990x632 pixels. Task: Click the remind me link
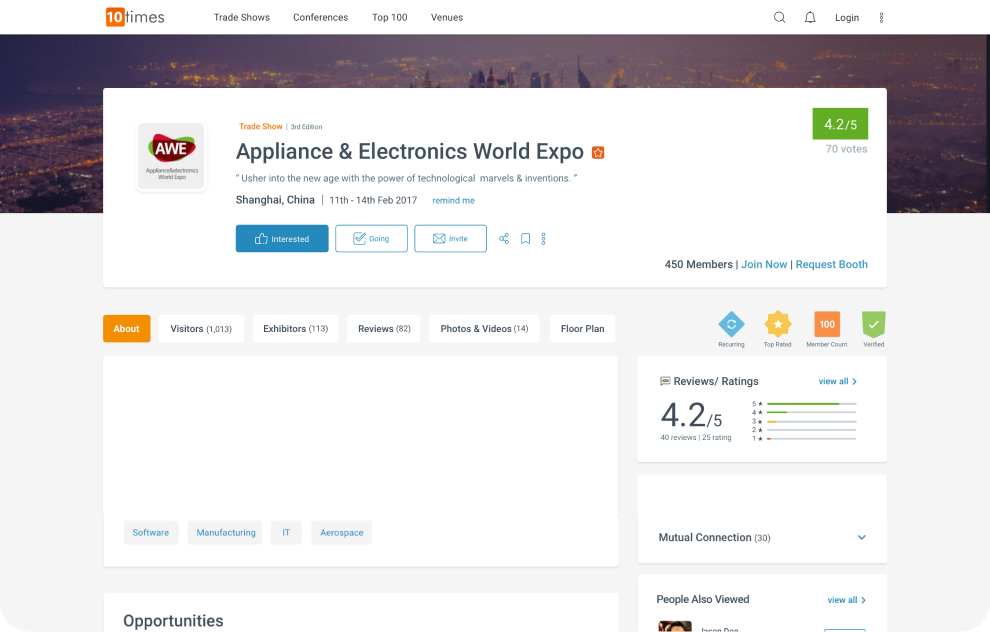pyautogui.click(x=453, y=201)
